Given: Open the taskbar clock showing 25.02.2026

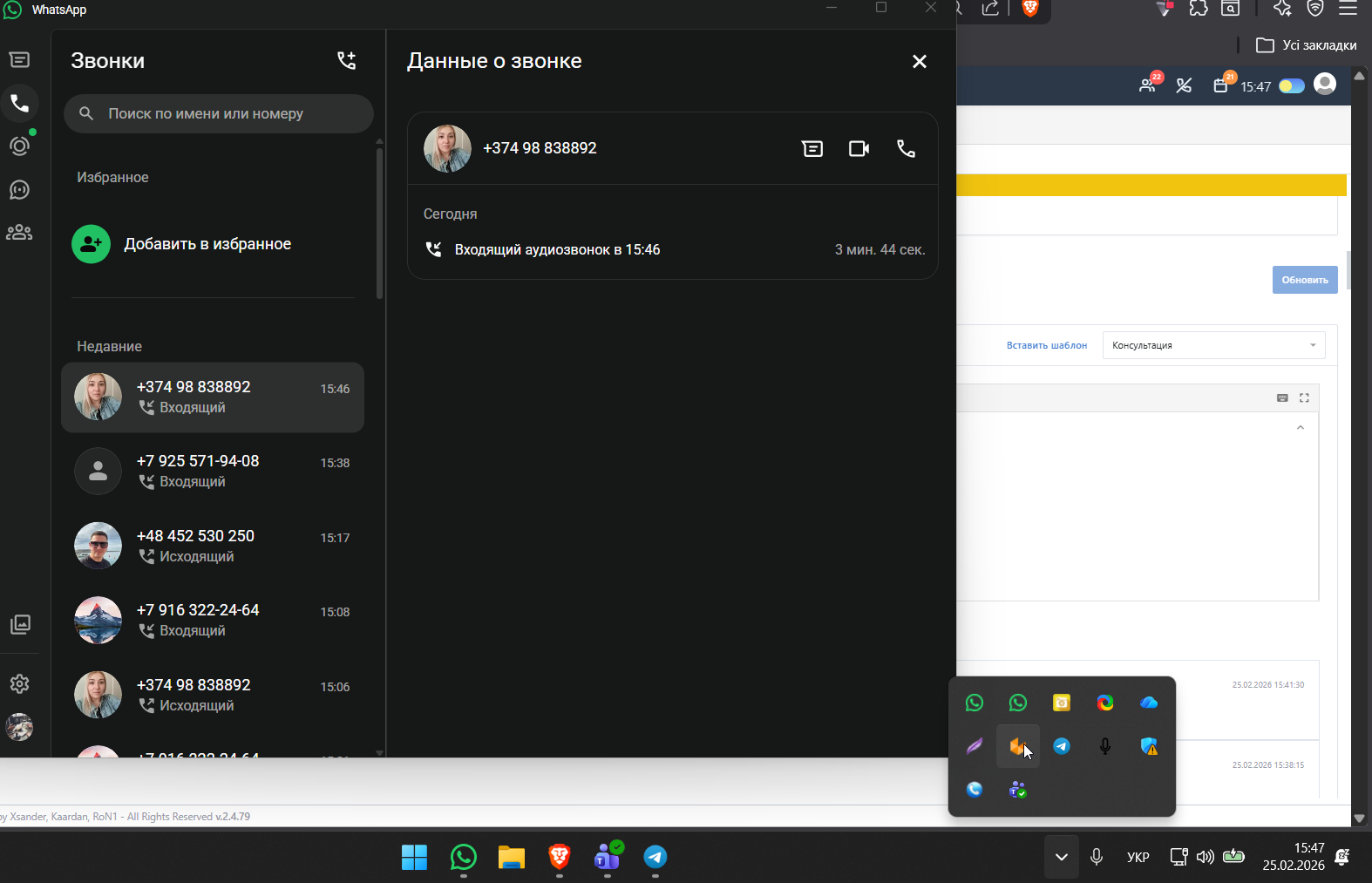Looking at the screenshot, I should click(x=1294, y=857).
